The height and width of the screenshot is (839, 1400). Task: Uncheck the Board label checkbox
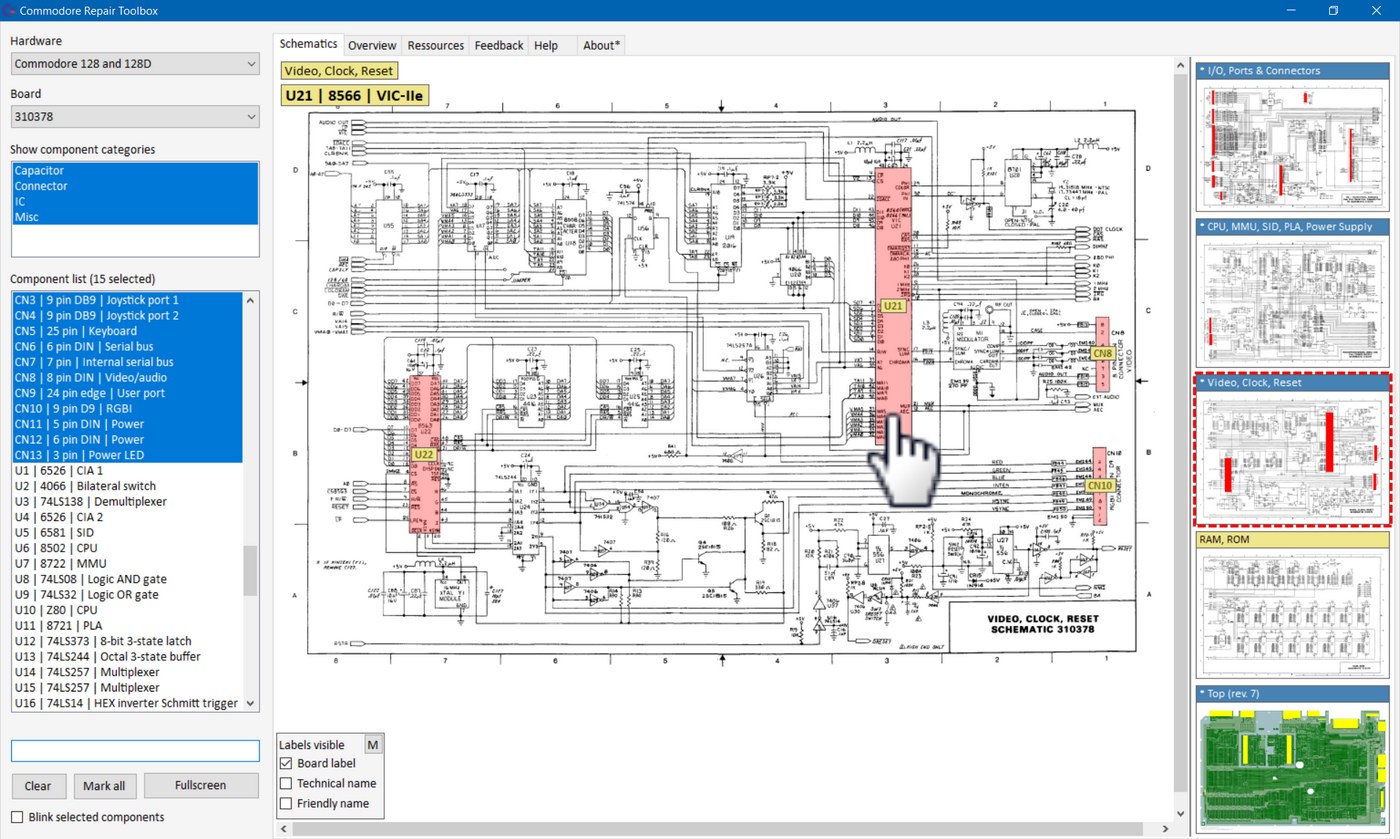point(286,763)
